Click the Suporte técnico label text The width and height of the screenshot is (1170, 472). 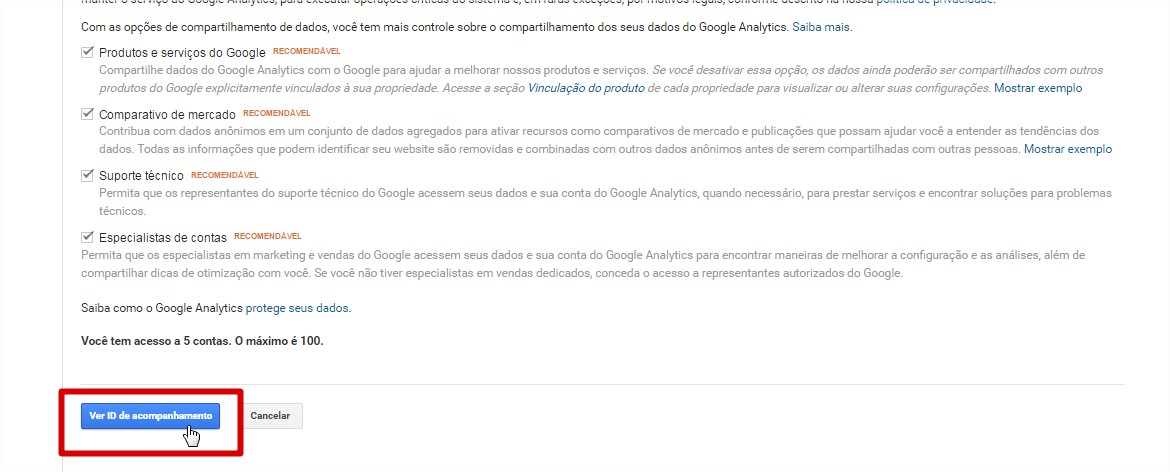(141, 176)
